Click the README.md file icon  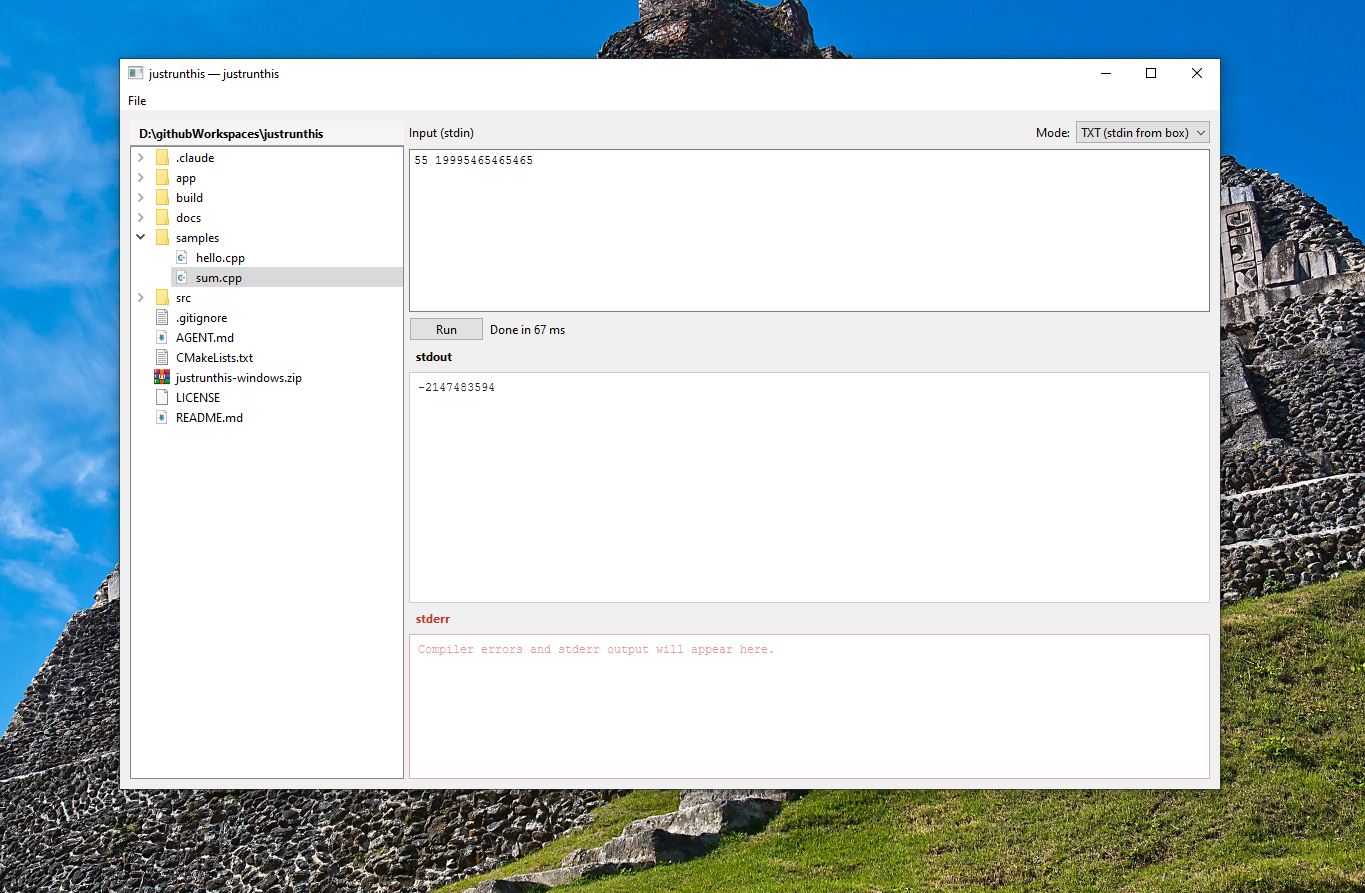(x=162, y=418)
